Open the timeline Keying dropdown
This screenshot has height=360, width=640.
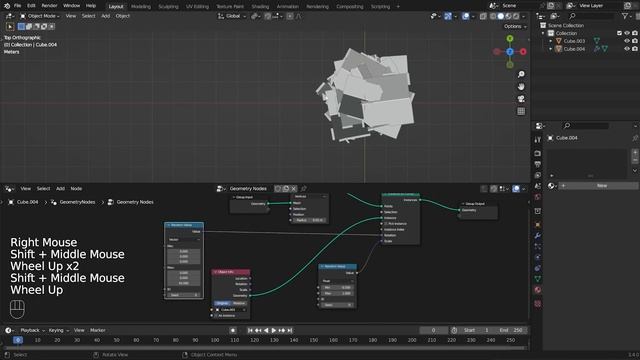[x=59, y=330]
